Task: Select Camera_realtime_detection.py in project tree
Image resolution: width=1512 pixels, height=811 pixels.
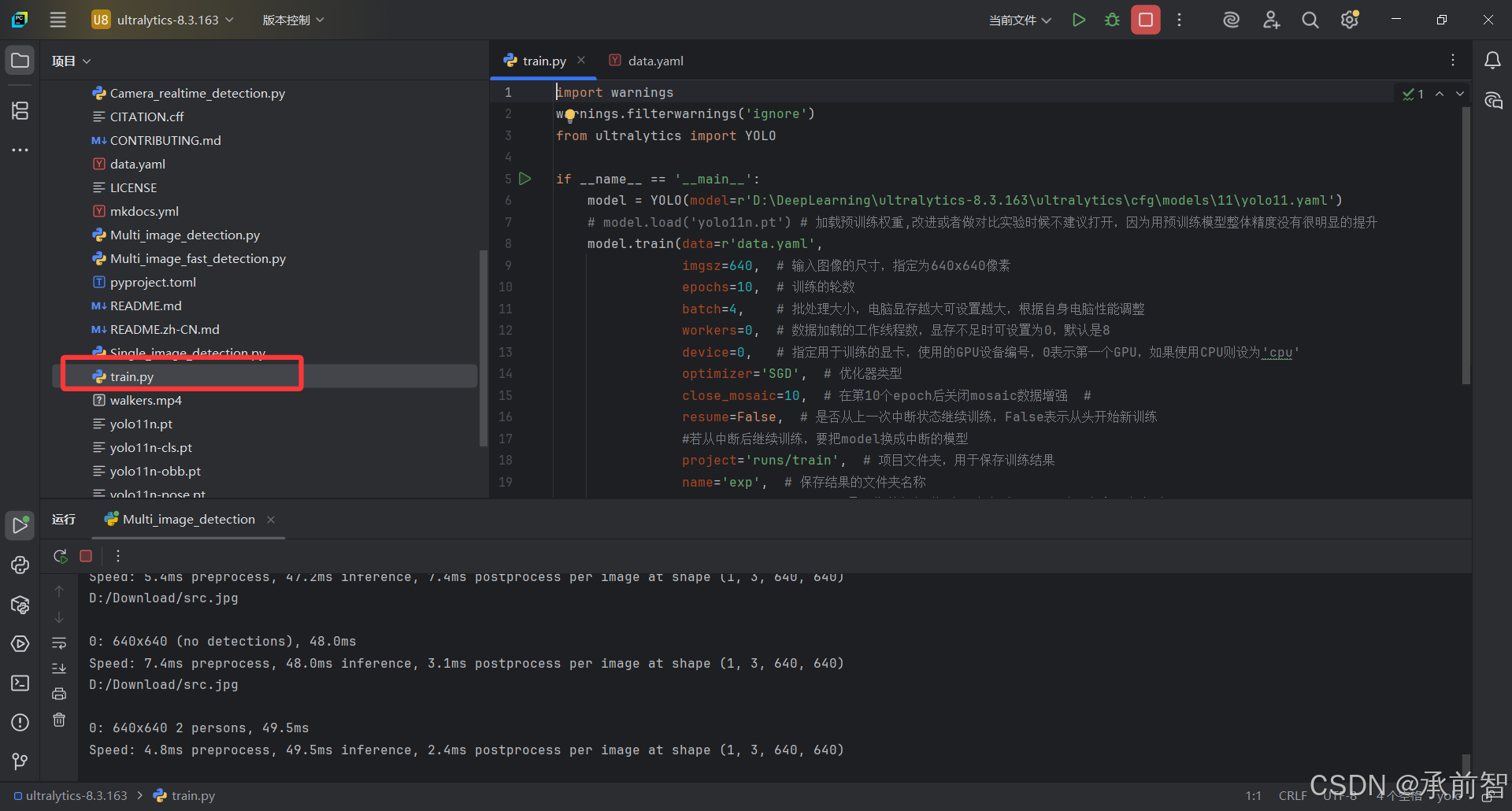Action: coord(198,93)
